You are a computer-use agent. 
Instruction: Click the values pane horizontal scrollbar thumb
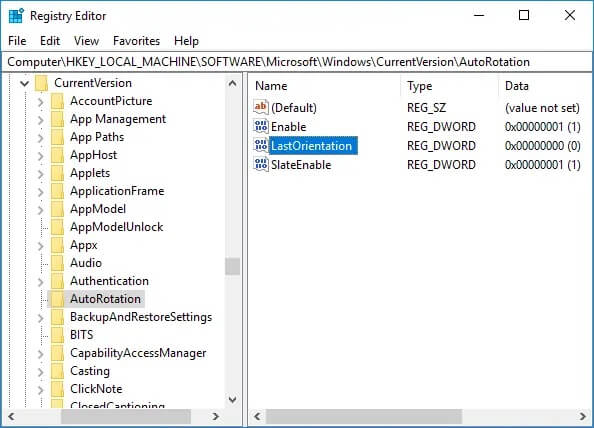pos(364,417)
